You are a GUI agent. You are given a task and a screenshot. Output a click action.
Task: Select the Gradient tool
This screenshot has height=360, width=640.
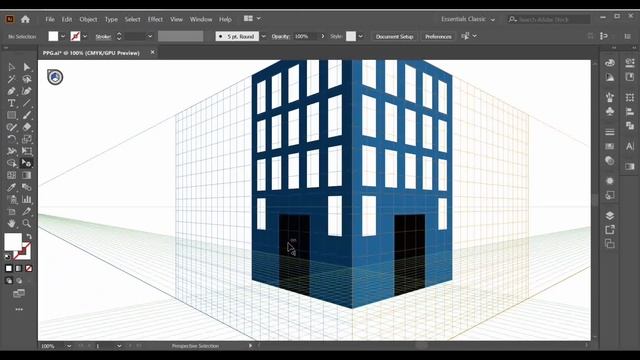pos(27,175)
